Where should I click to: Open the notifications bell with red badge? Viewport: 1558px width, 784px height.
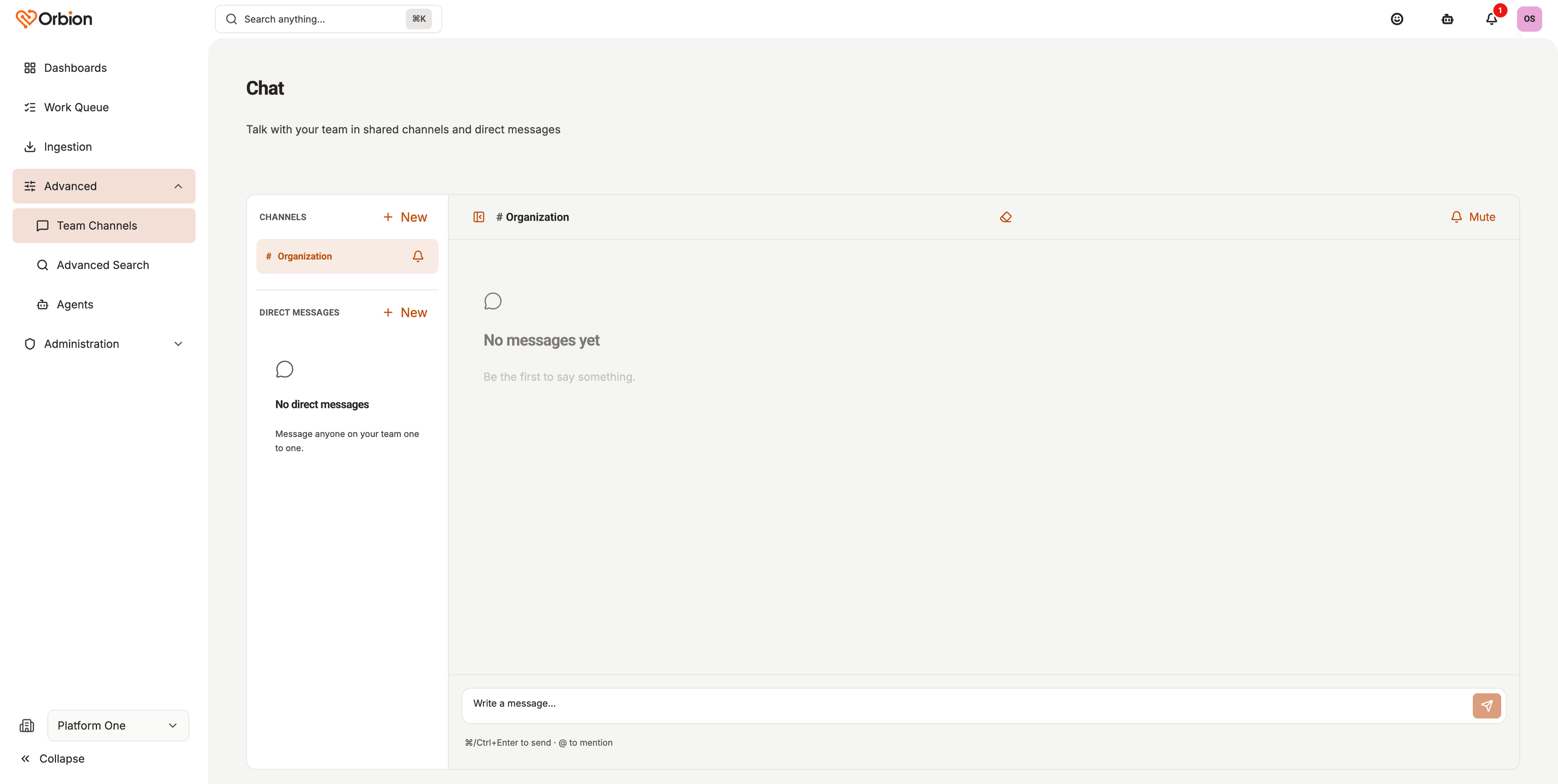[1491, 19]
